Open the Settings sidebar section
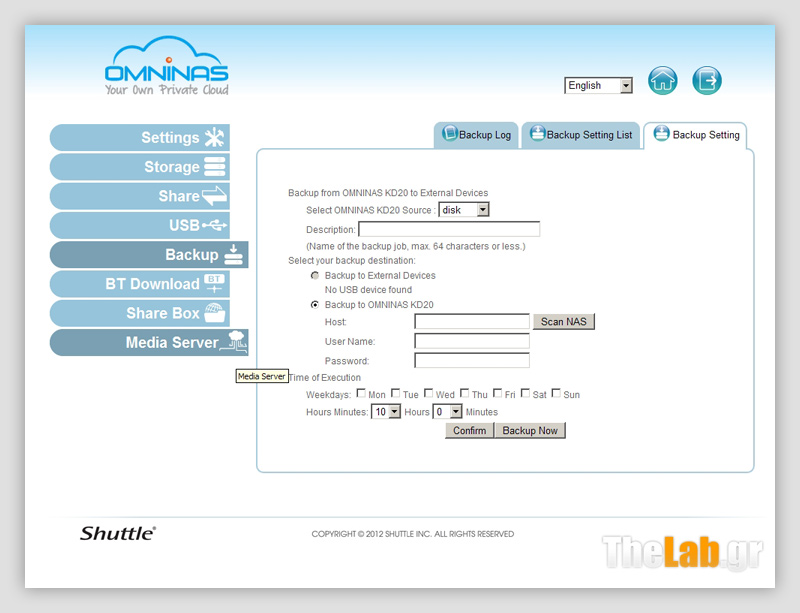 [140, 138]
